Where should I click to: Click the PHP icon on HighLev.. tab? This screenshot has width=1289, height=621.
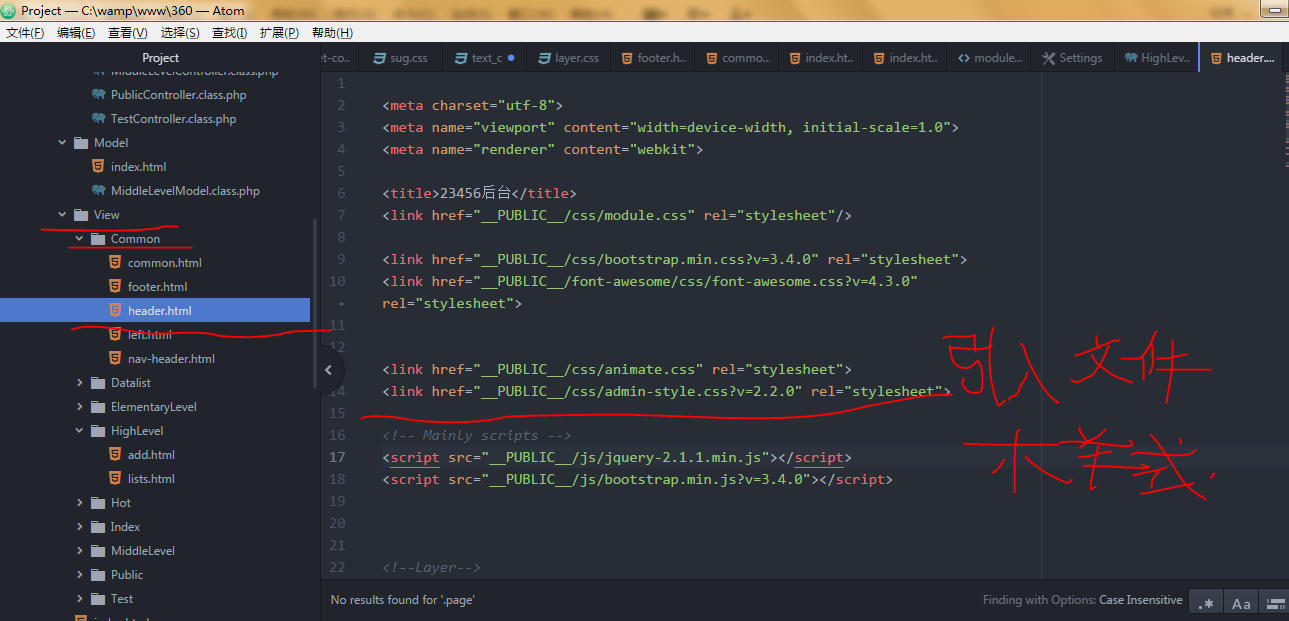[1131, 58]
